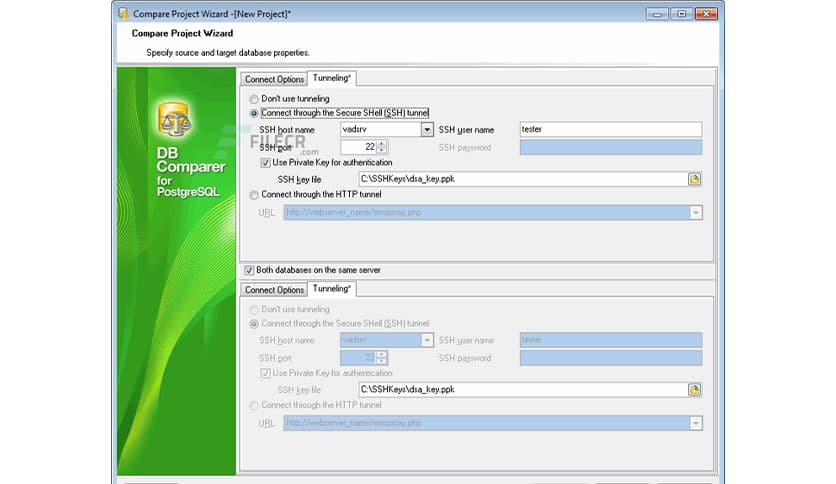Screen dimensions: 836x484
Task: Click lower SSH user name field
Action: click(x=611, y=340)
